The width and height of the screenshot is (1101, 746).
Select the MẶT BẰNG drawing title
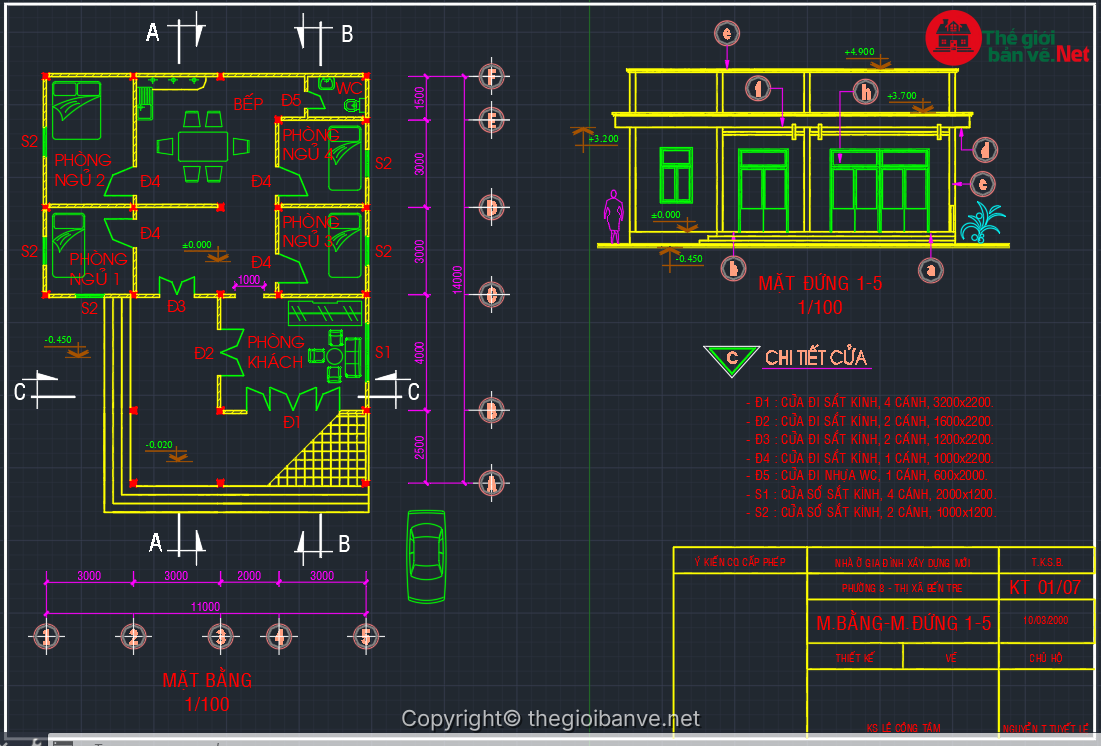207,681
